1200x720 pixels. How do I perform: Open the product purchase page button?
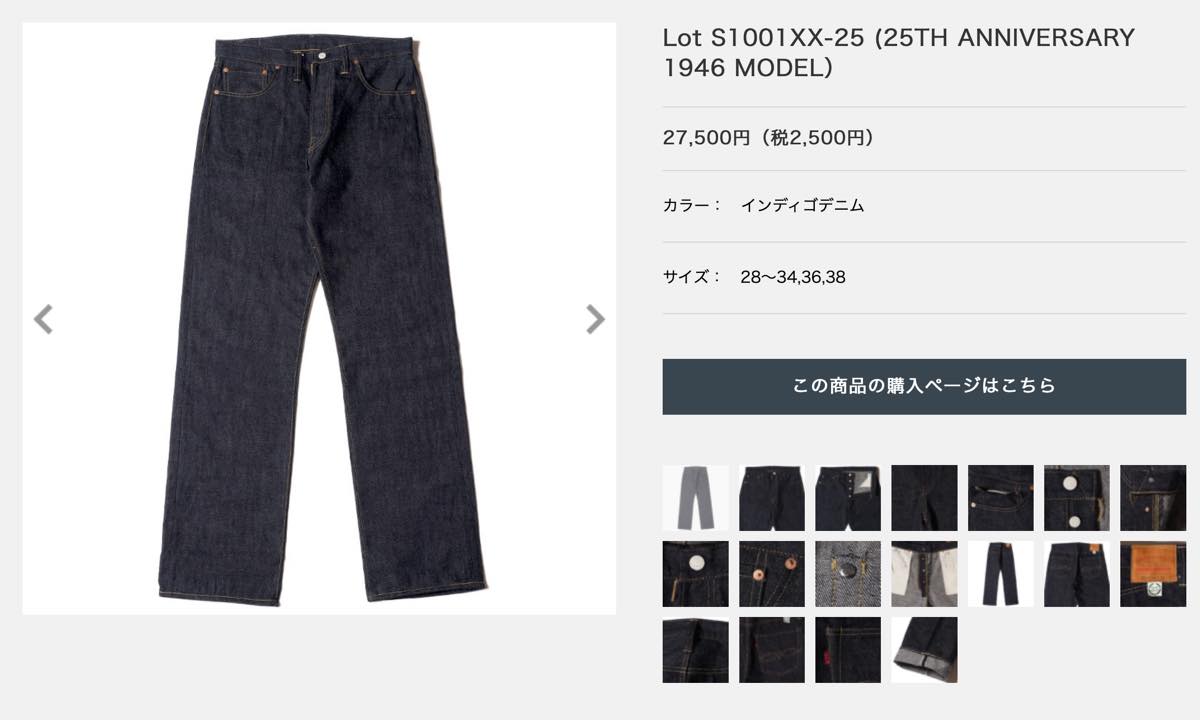(x=924, y=386)
